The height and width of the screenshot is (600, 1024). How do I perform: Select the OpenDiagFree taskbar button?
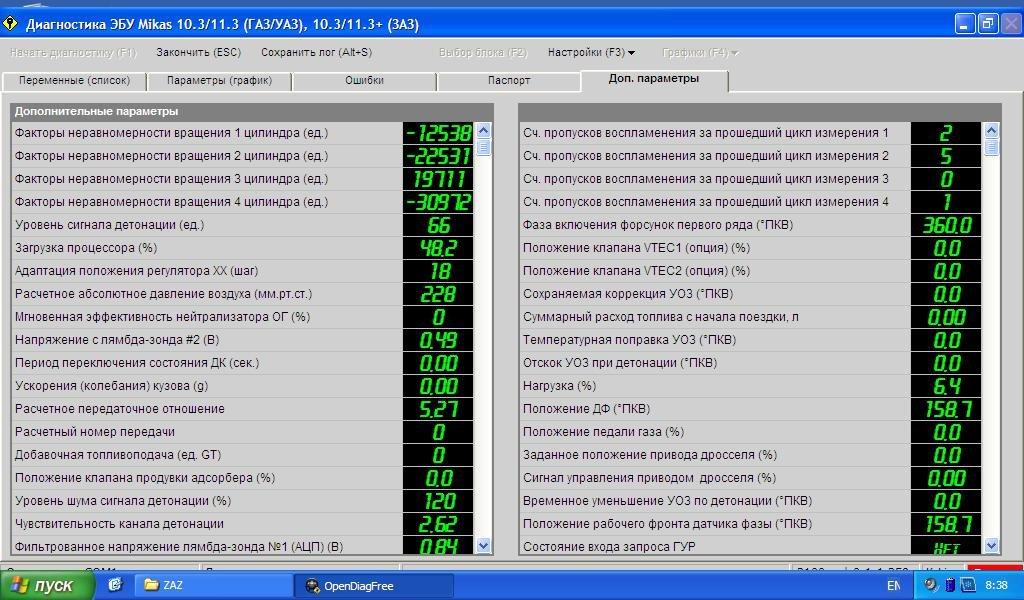click(374, 586)
